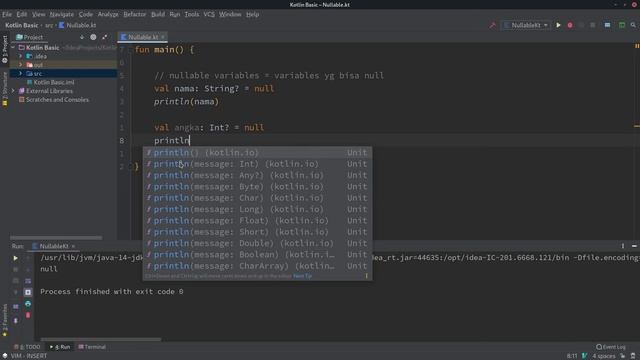Open the Tools menu

pyautogui.click(x=191, y=14)
